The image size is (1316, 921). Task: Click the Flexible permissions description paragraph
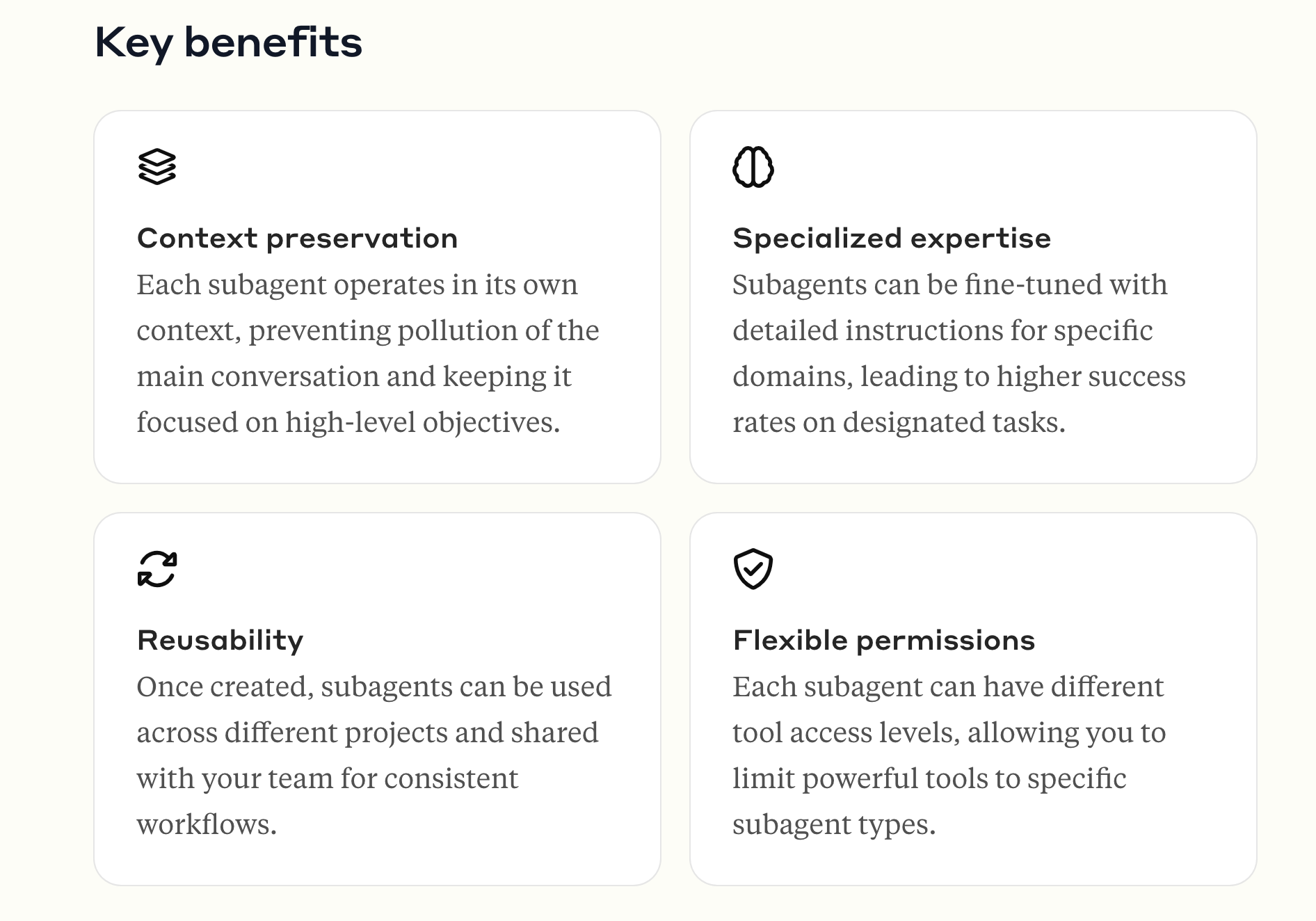(949, 755)
